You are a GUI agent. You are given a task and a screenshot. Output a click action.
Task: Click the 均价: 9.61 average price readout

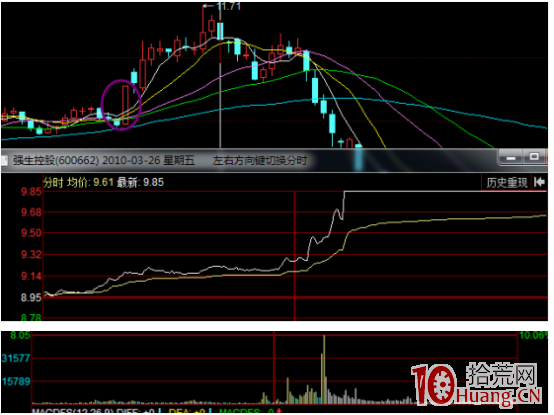point(90,183)
